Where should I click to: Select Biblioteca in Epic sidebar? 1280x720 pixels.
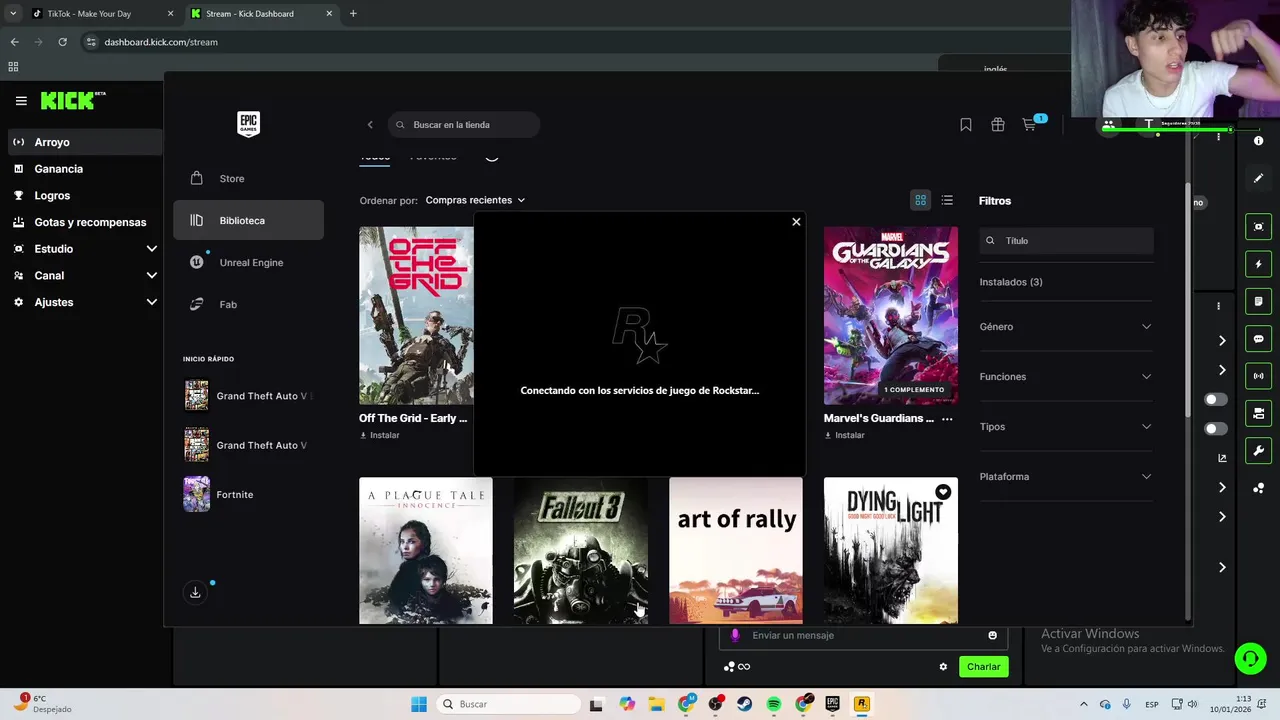tap(248, 220)
